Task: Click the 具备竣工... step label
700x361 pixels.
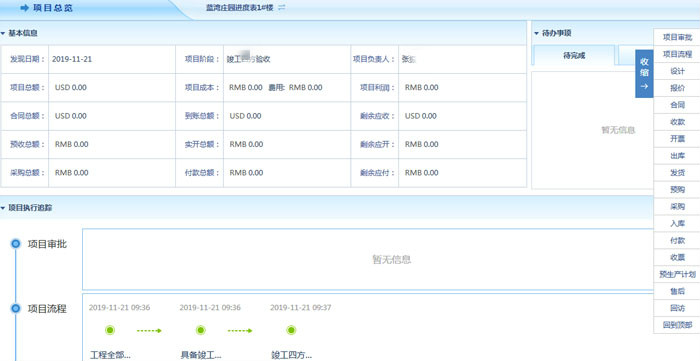Action: (x=201, y=356)
